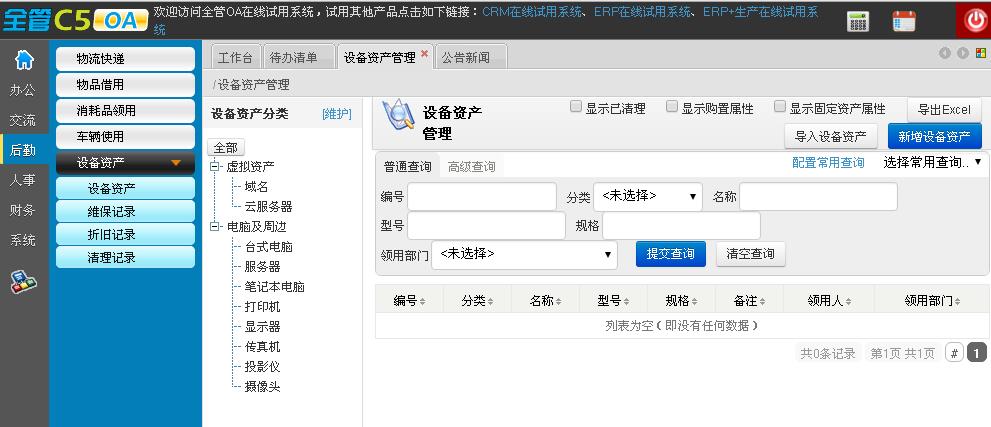Screen dimensions: 991x427
Task: Go to home via house icon
Action: pos(24,60)
